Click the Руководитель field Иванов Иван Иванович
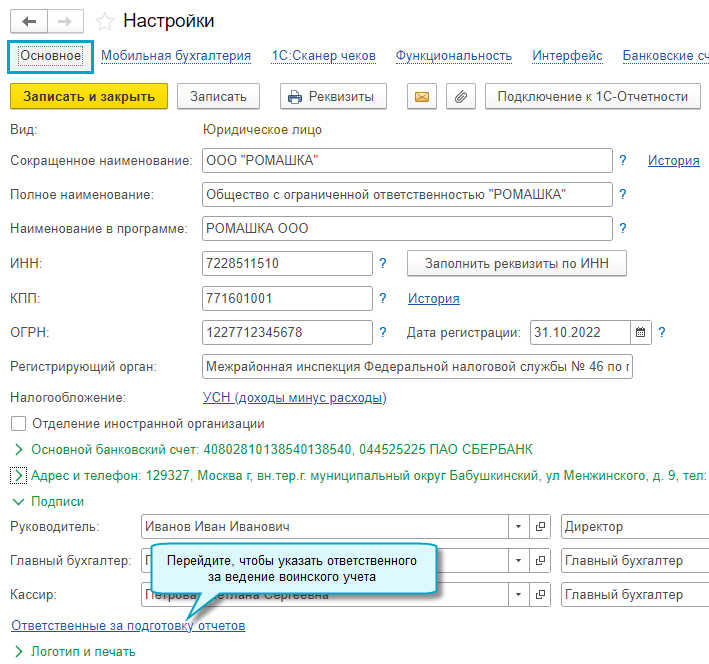This screenshot has width=709, height=664. (x=325, y=526)
